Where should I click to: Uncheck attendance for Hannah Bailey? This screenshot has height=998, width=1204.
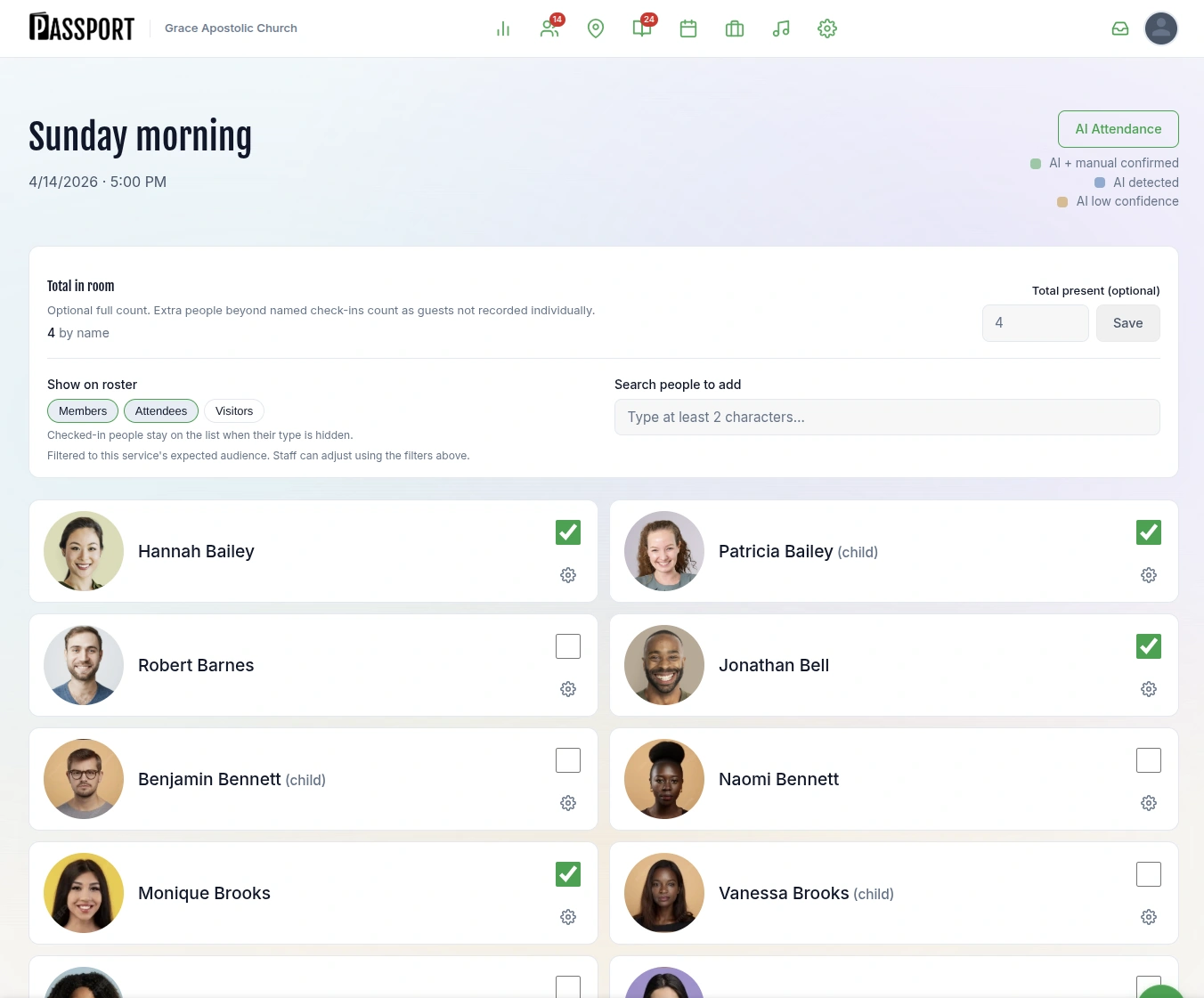point(568,532)
